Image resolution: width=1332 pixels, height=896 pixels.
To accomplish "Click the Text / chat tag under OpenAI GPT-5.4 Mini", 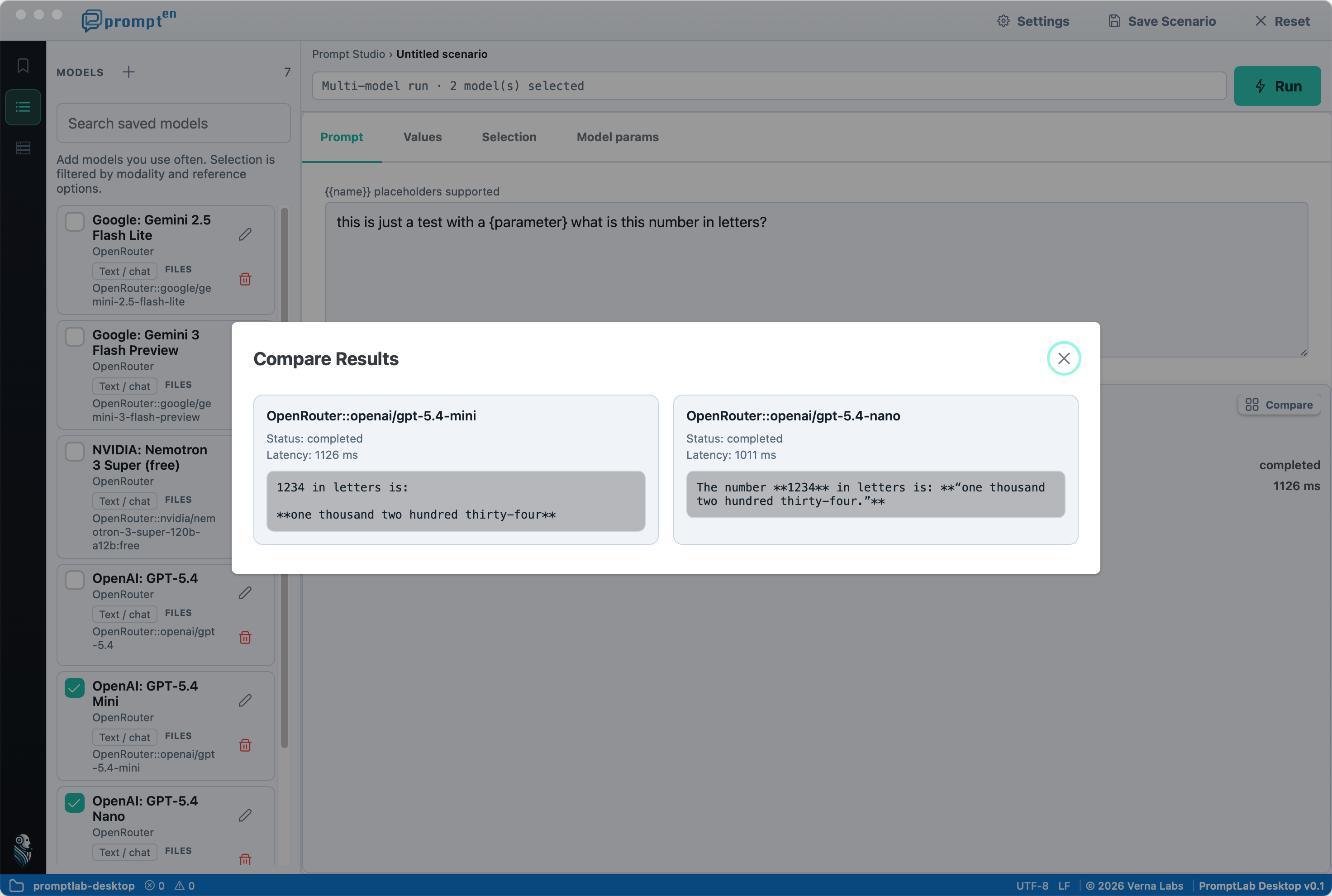I will [x=124, y=738].
